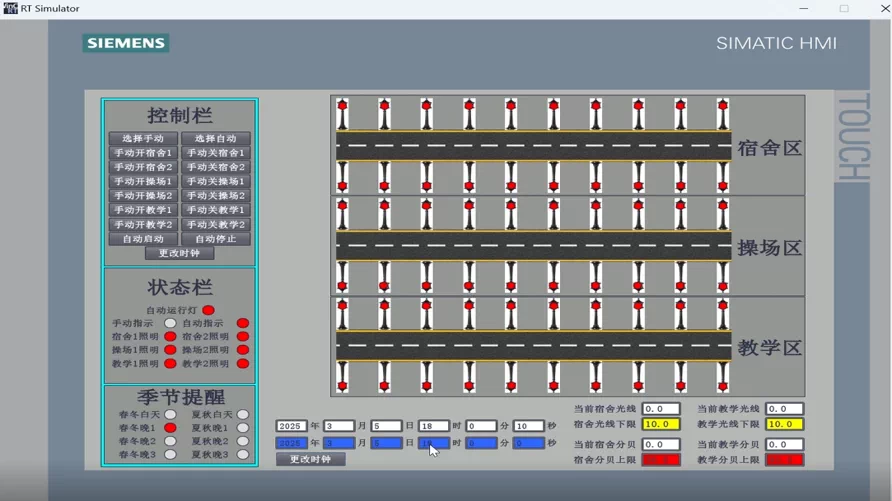Turn on playground lights via 手动开操场1
892x501 pixels.
143,181
